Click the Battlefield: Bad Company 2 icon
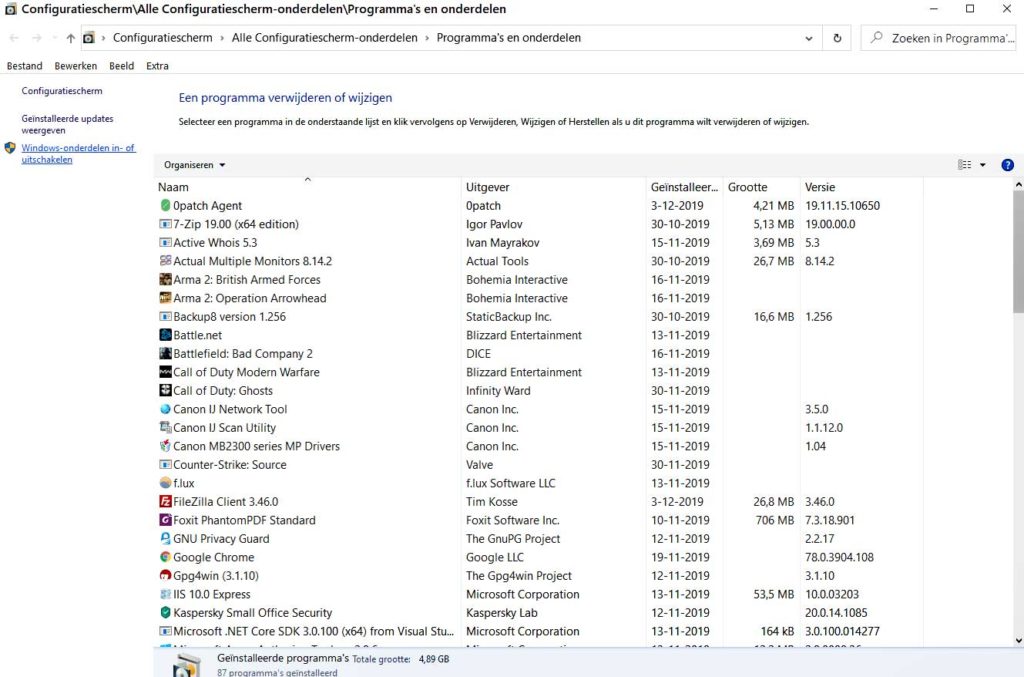 click(x=165, y=353)
